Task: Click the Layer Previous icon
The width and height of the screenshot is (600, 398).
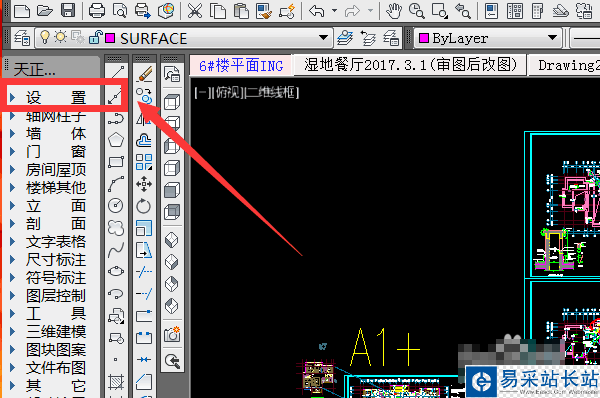Action: [368, 38]
